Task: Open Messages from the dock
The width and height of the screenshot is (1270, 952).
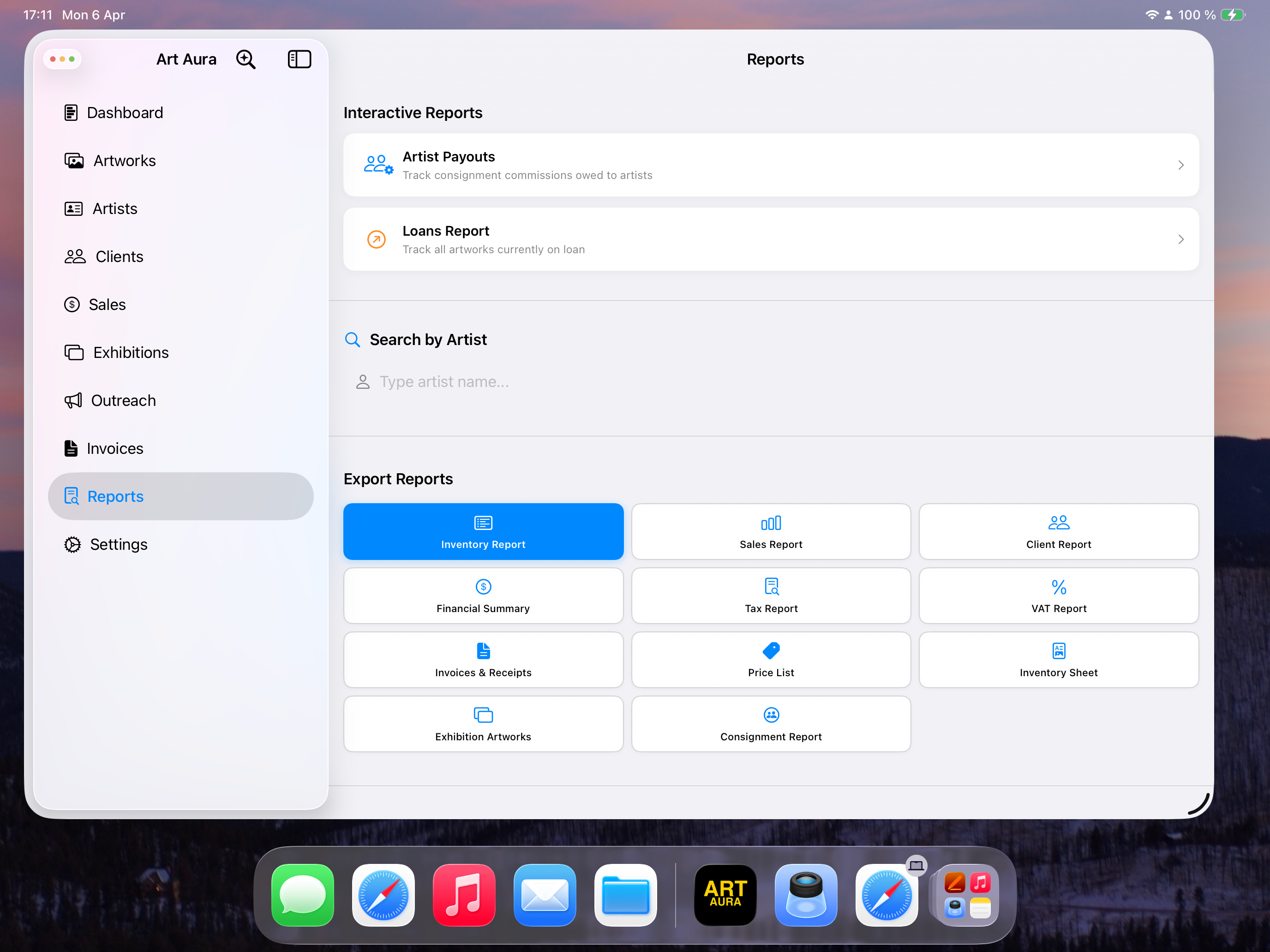Action: (x=303, y=895)
